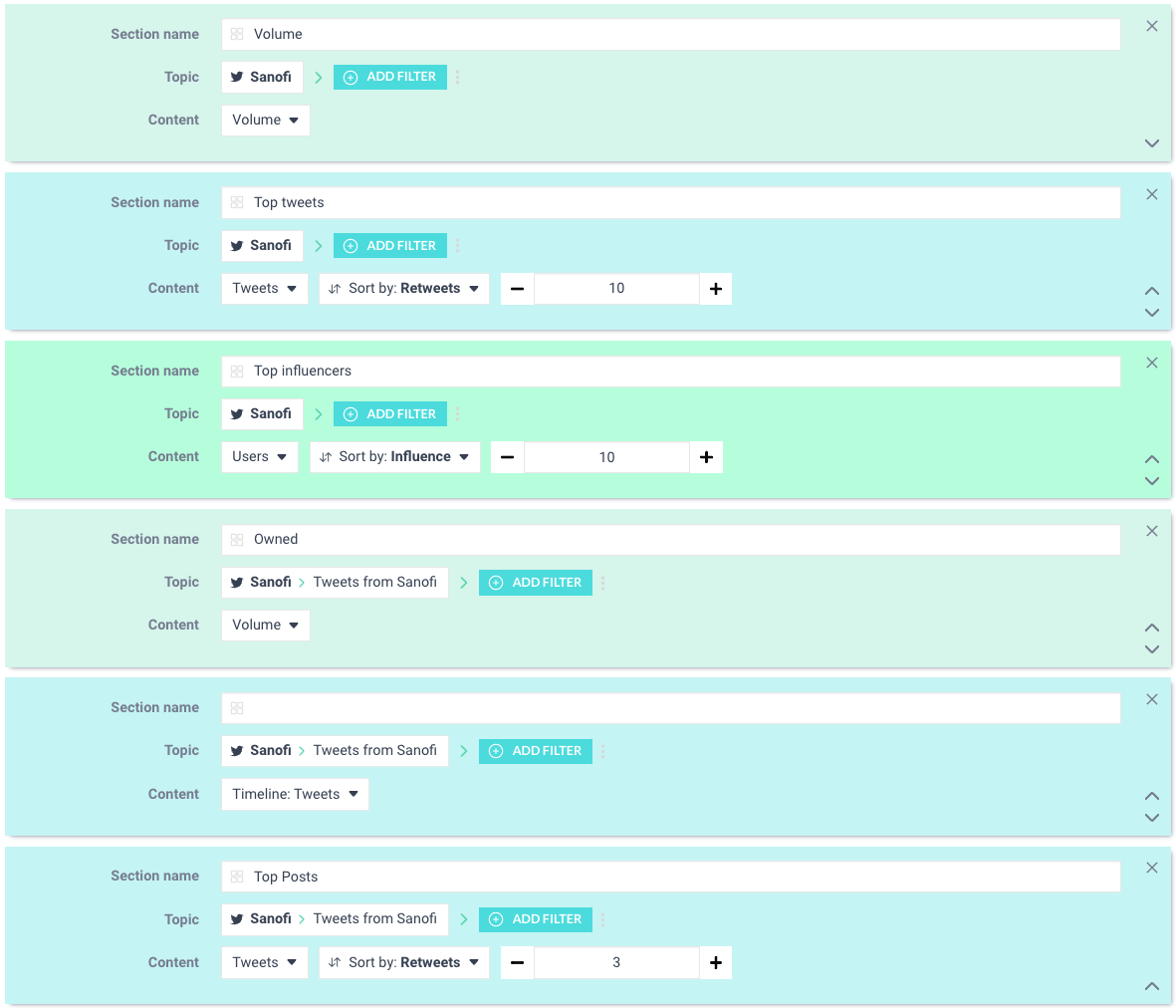Remove the Volume section with X icon
This screenshot has width=1176, height=1008.
tap(1151, 27)
